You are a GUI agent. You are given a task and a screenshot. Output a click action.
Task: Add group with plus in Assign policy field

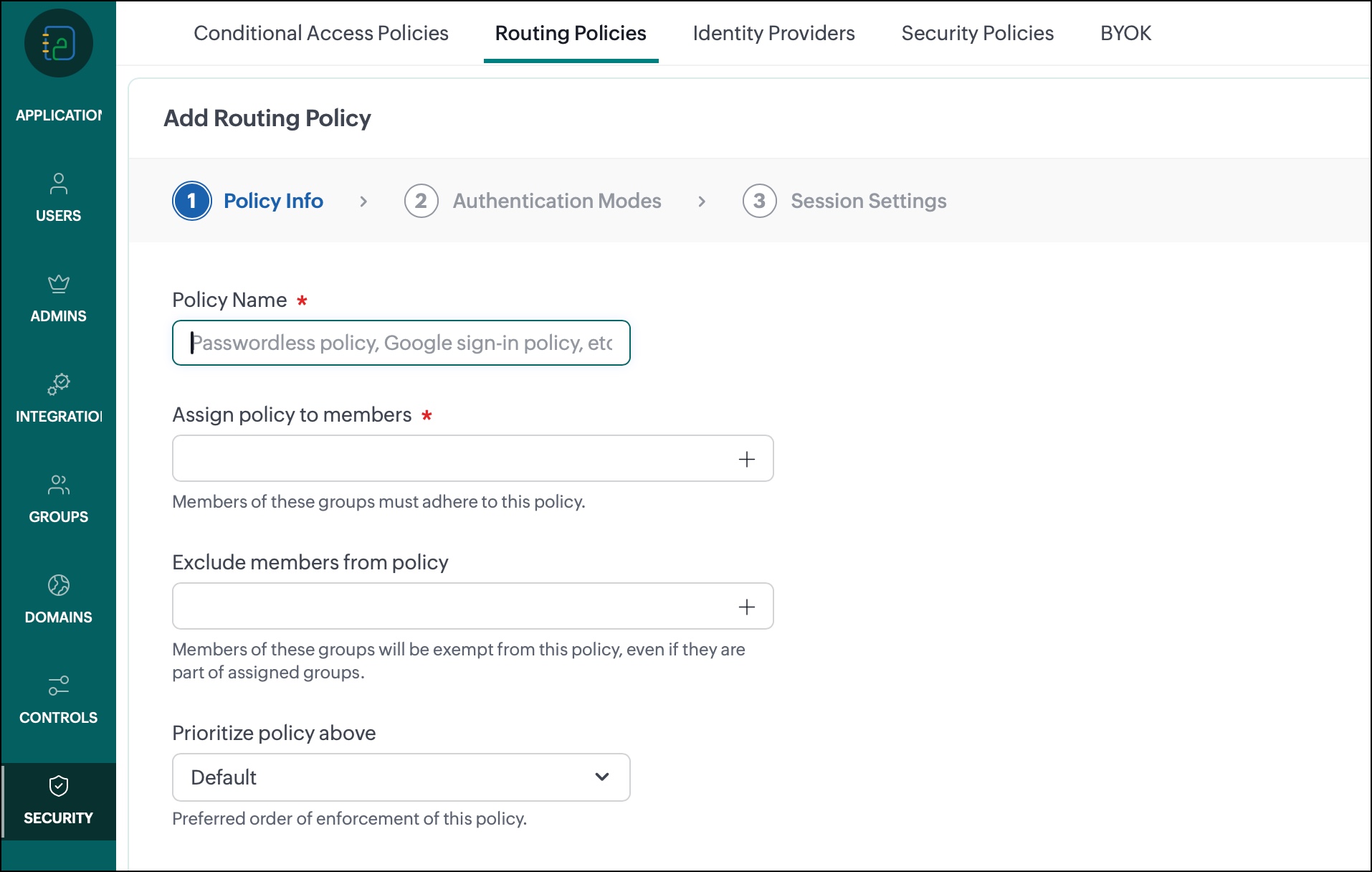pyautogui.click(x=746, y=459)
